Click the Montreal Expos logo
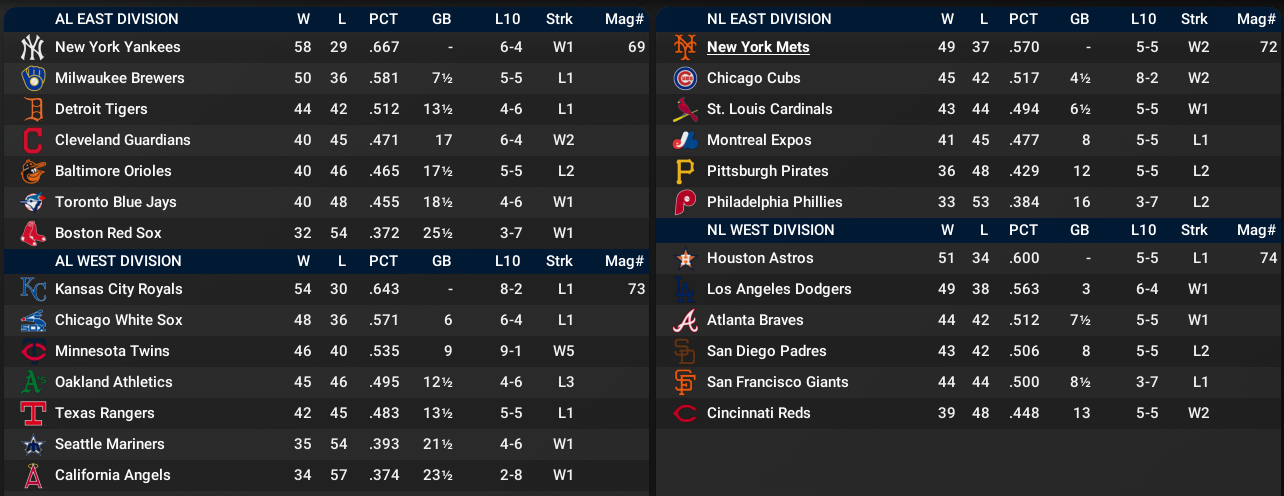The image size is (1284, 496). click(685, 140)
